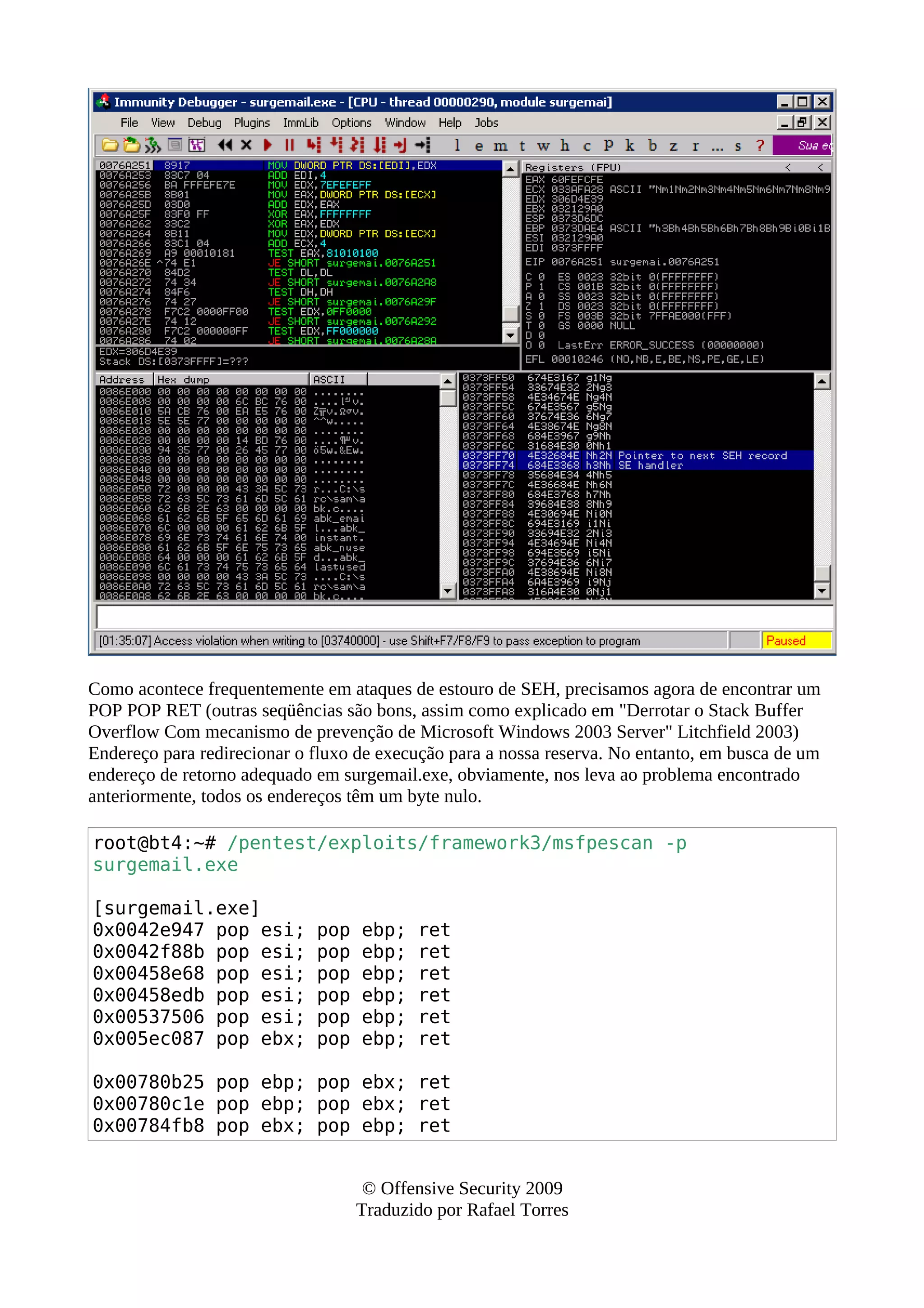The width and height of the screenshot is (924, 1308).
Task: Show patches with 'P' button
Action: coord(609,145)
